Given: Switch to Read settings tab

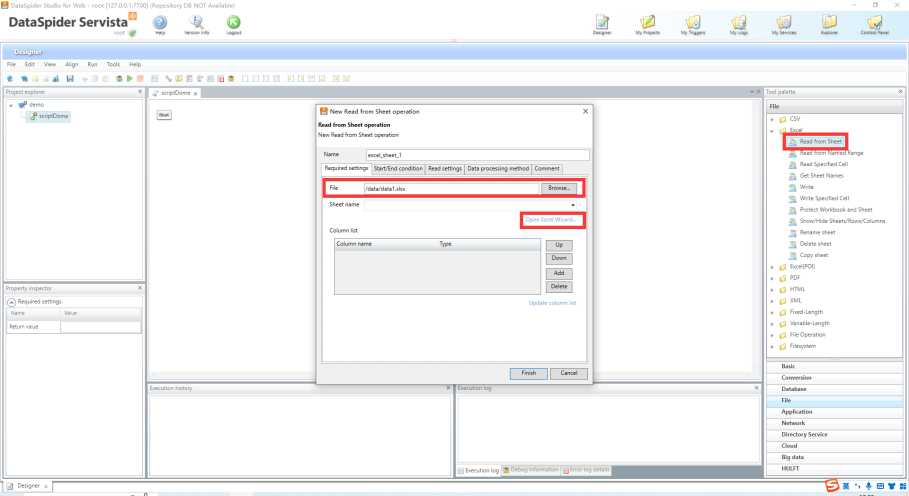Looking at the screenshot, I should pos(445,169).
